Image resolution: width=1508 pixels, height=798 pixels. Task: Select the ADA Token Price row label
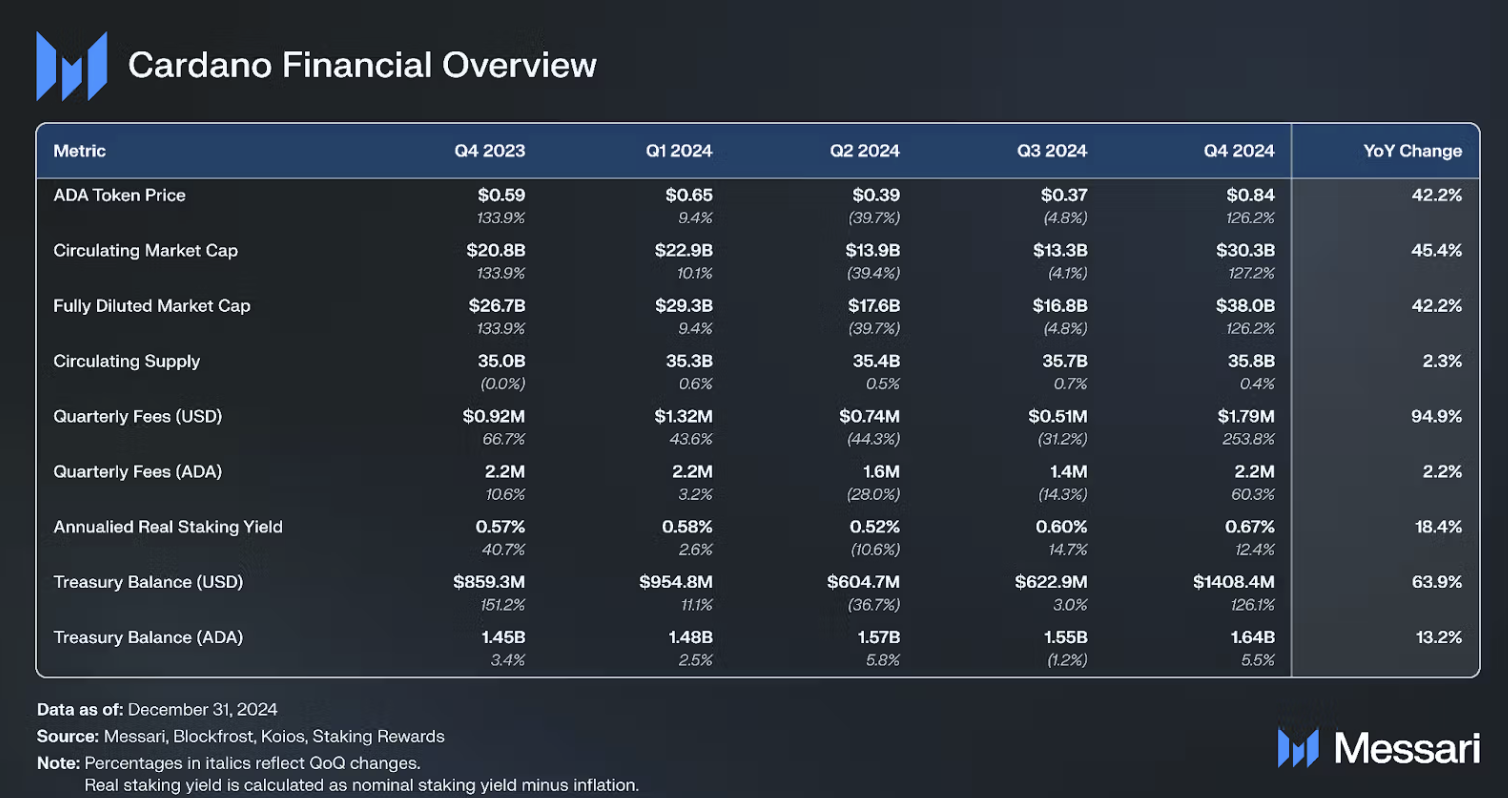[x=119, y=195]
